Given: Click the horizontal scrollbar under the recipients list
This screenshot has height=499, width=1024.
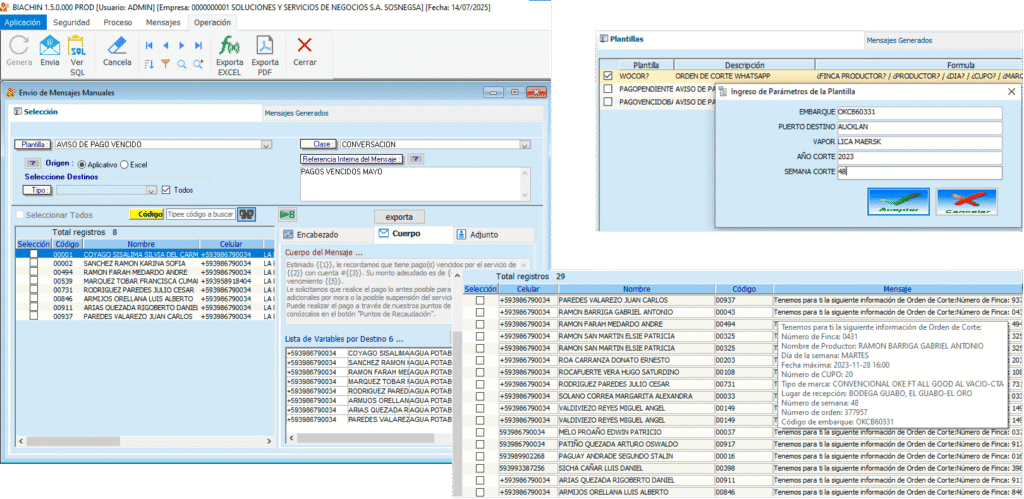Looking at the screenshot, I should (144, 442).
